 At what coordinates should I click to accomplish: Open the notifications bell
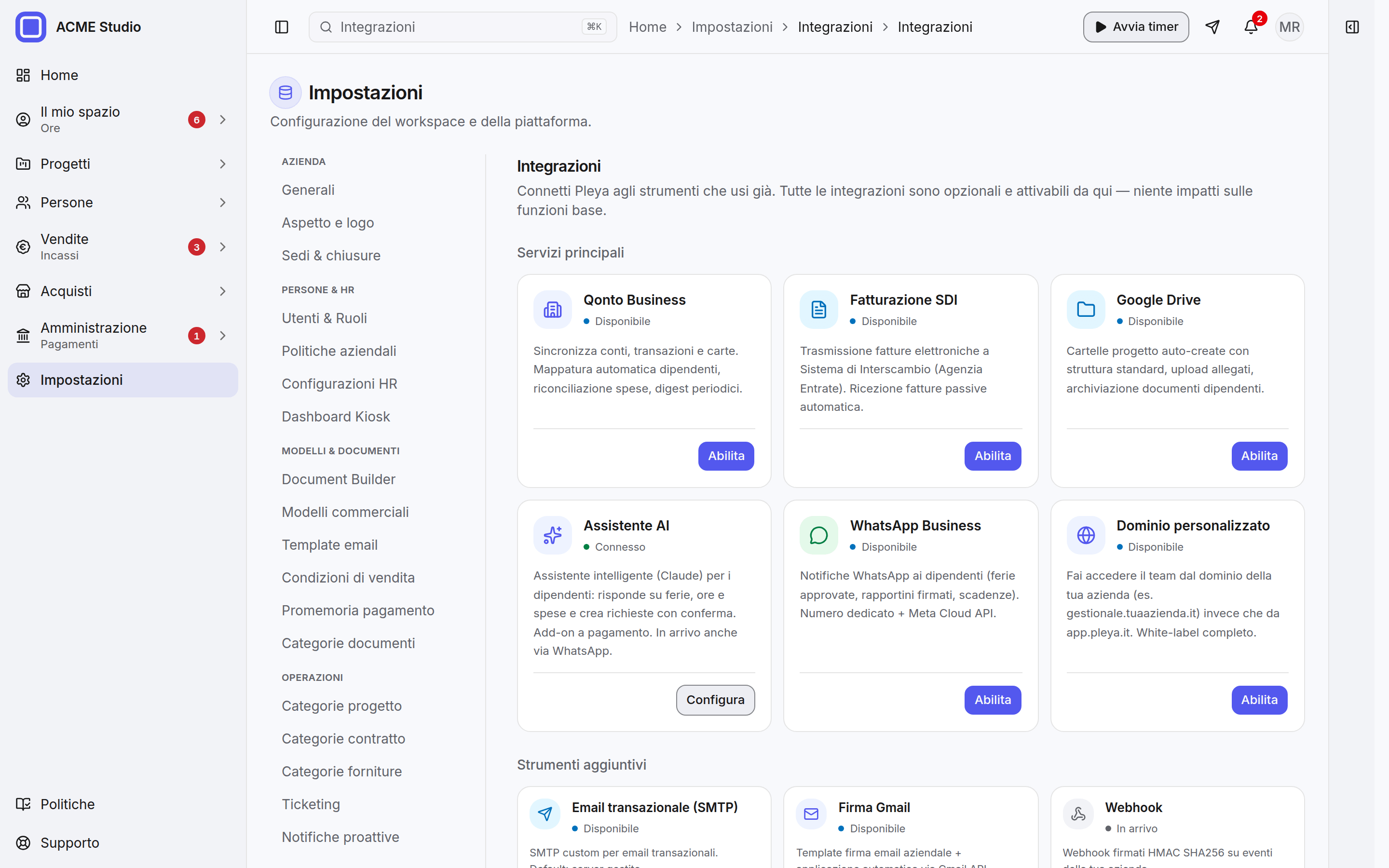tap(1251, 27)
